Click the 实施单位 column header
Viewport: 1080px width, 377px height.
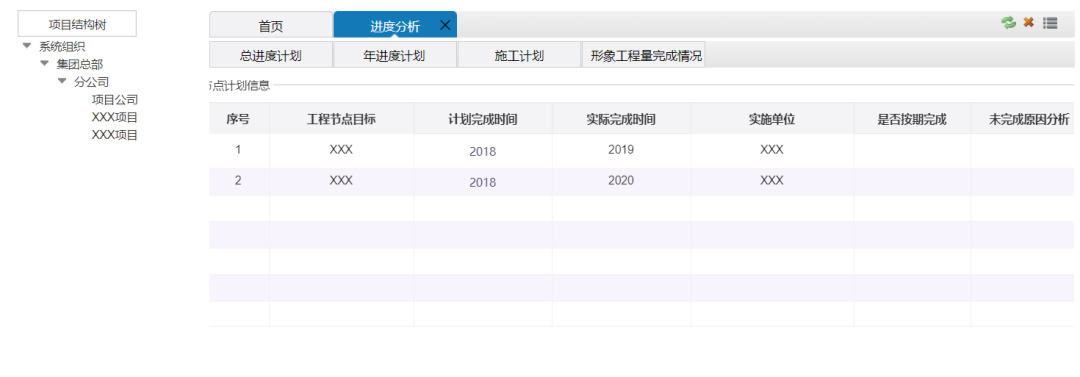[x=772, y=119]
